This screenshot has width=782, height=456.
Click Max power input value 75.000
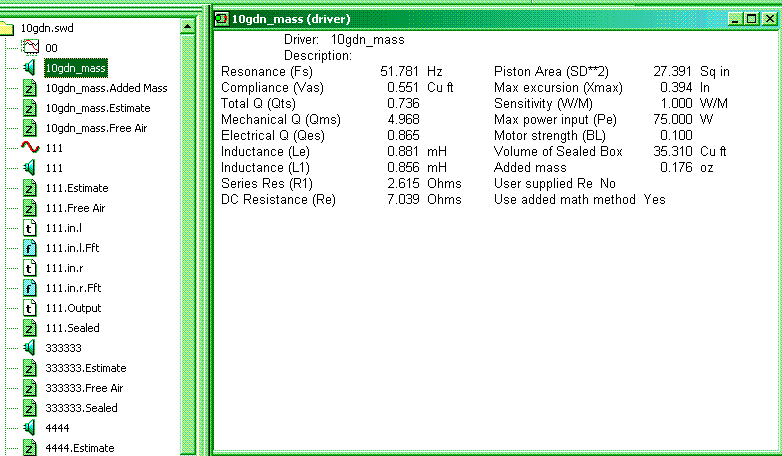click(672, 119)
